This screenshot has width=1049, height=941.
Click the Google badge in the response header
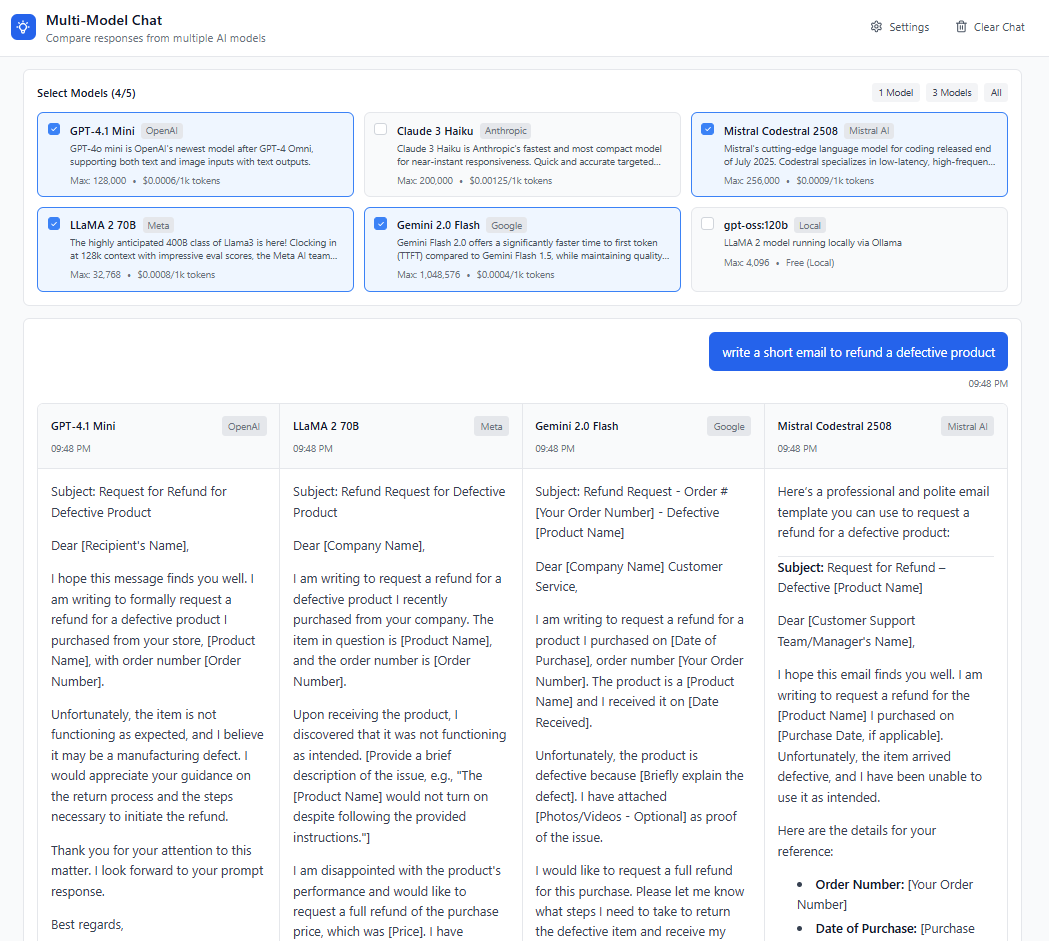tap(729, 427)
